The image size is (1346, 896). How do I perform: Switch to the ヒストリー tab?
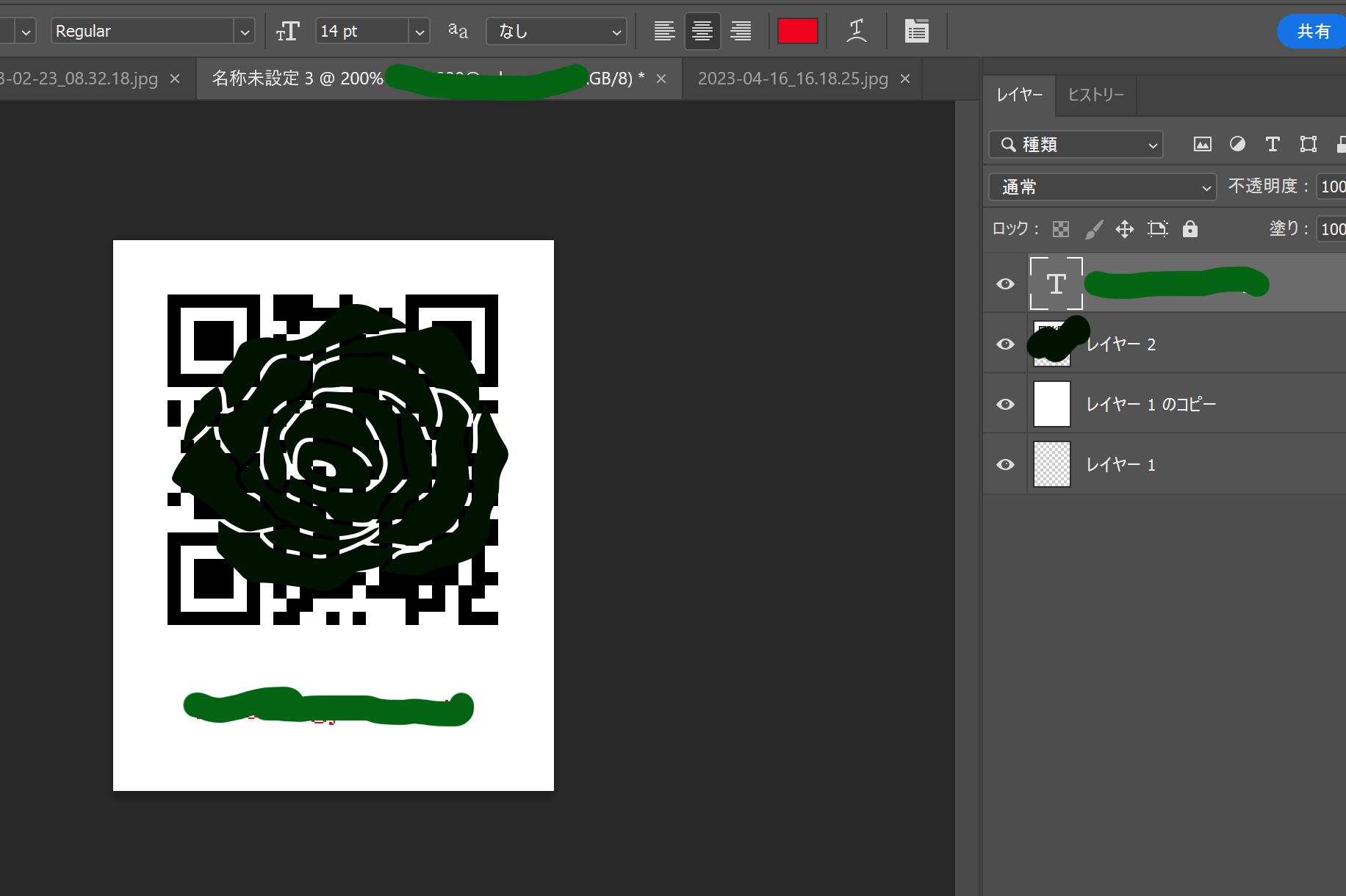pyautogui.click(x=1095, y=95)
